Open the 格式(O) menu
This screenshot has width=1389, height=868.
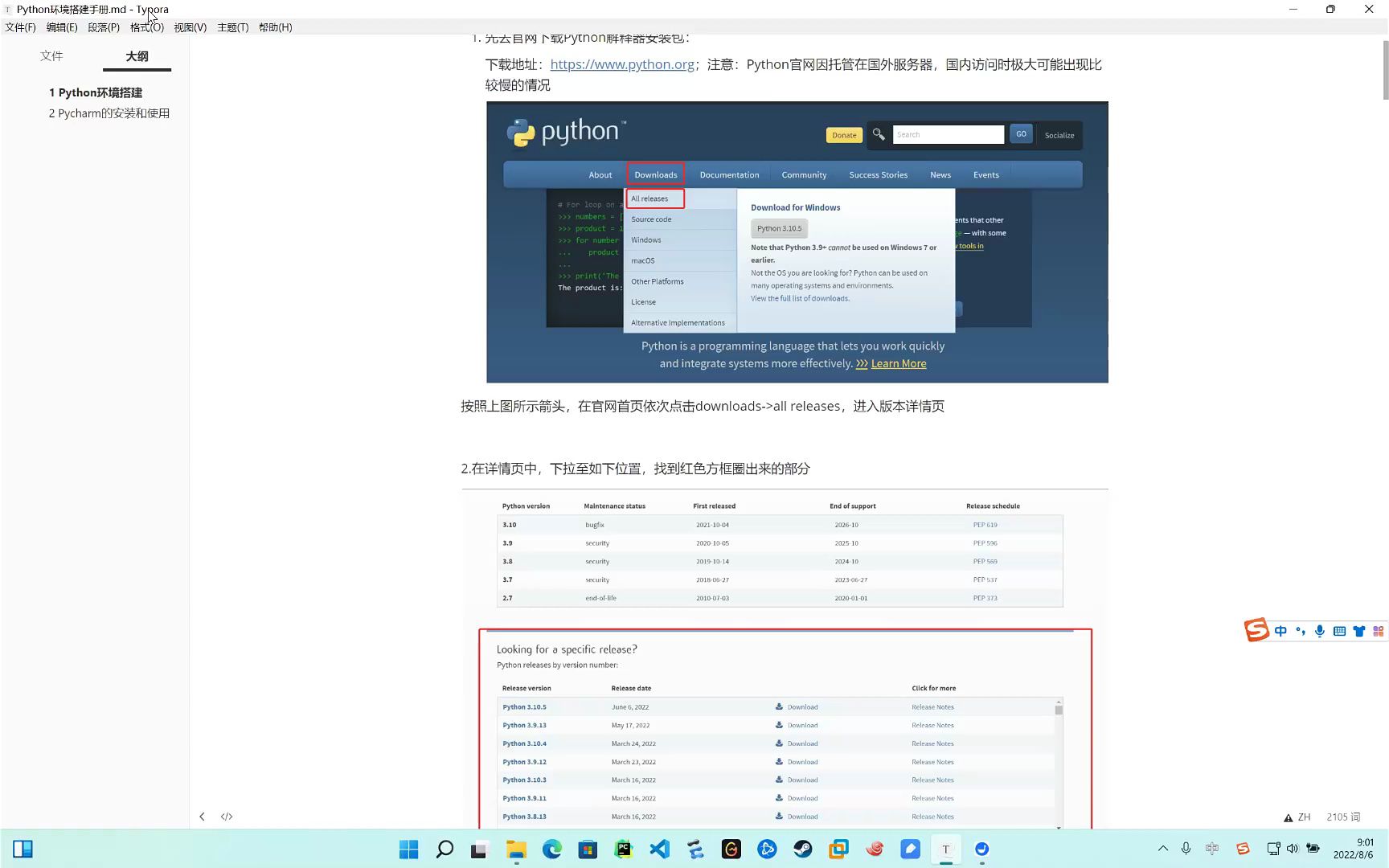pyautogui.click(x=147, y=27)
